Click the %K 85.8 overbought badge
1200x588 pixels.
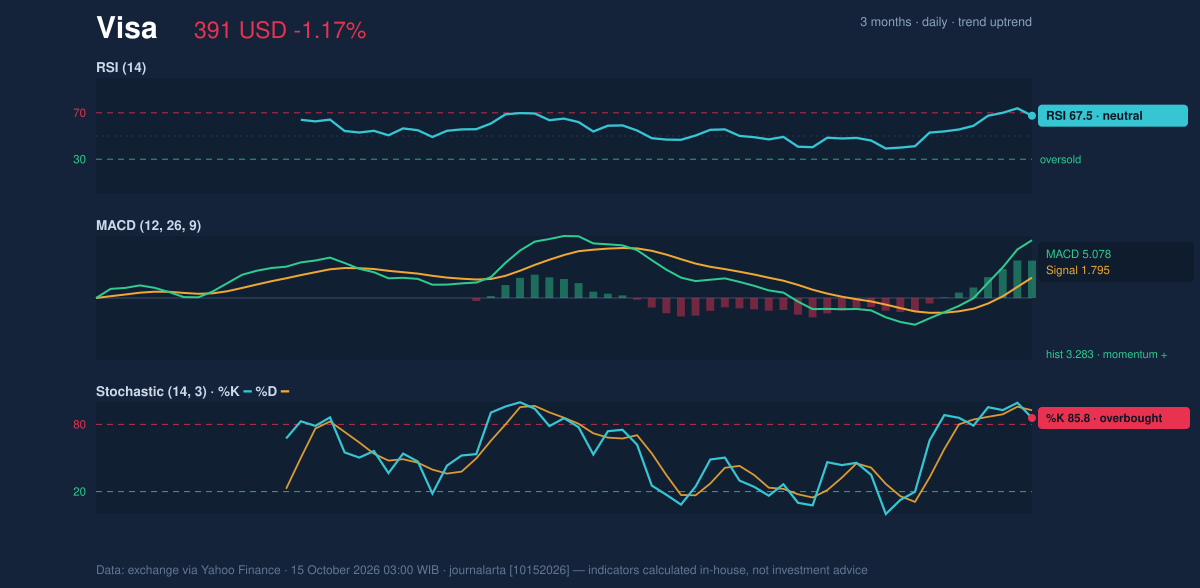pyautogui.click(x=1113, y=418)
